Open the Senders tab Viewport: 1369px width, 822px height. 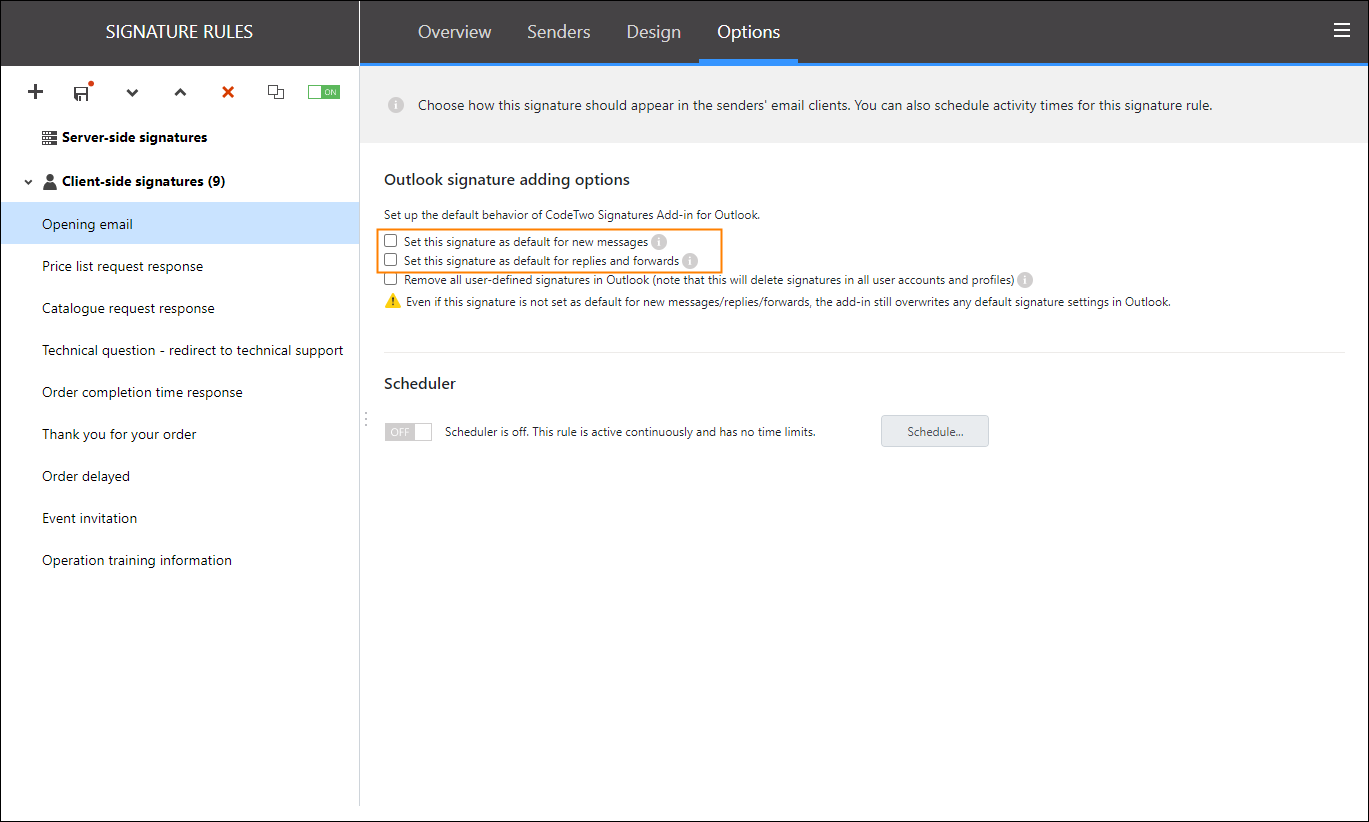click(558, 32)
